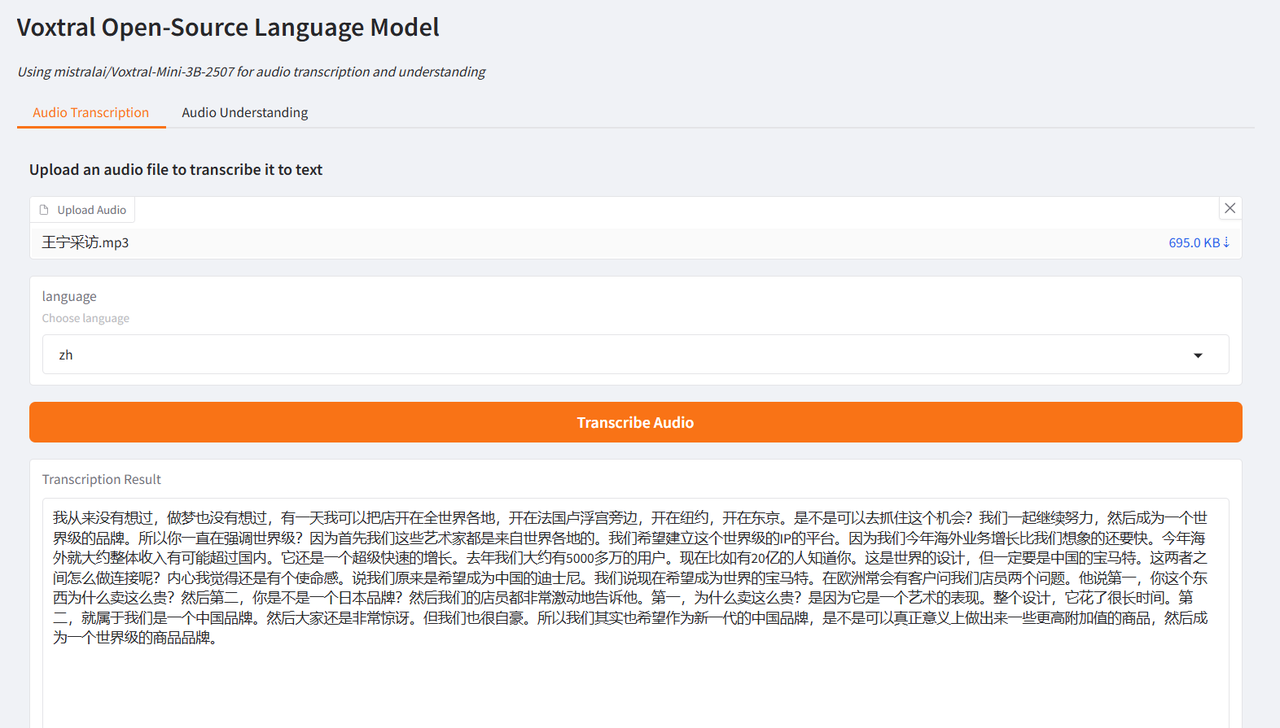Click the Voxtral Open-Source Language Model heading
Image resolution: width=1280 pixels, height=728 pixels.
[x=228, y=27]
